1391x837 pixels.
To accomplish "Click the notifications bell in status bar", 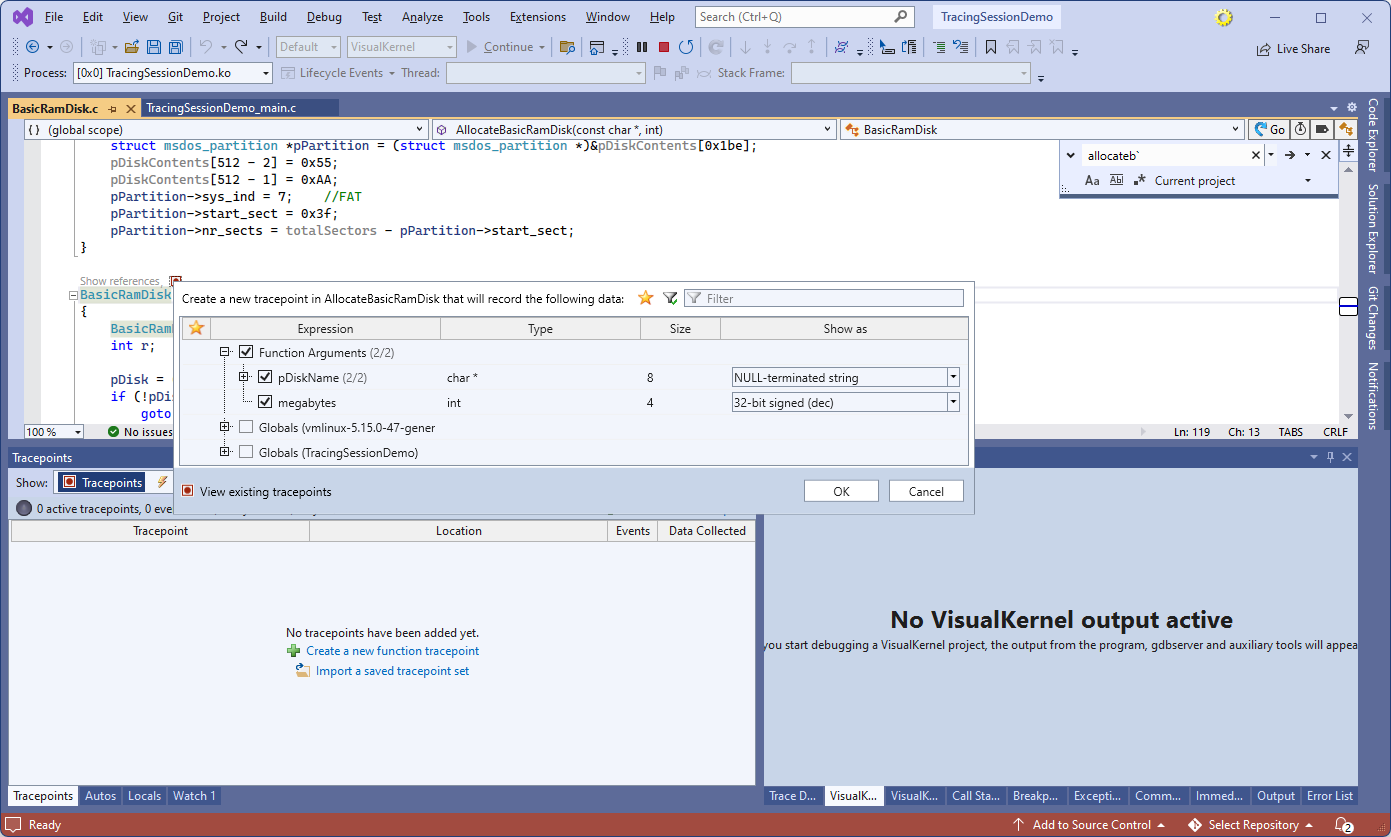I will point(1344,825).
